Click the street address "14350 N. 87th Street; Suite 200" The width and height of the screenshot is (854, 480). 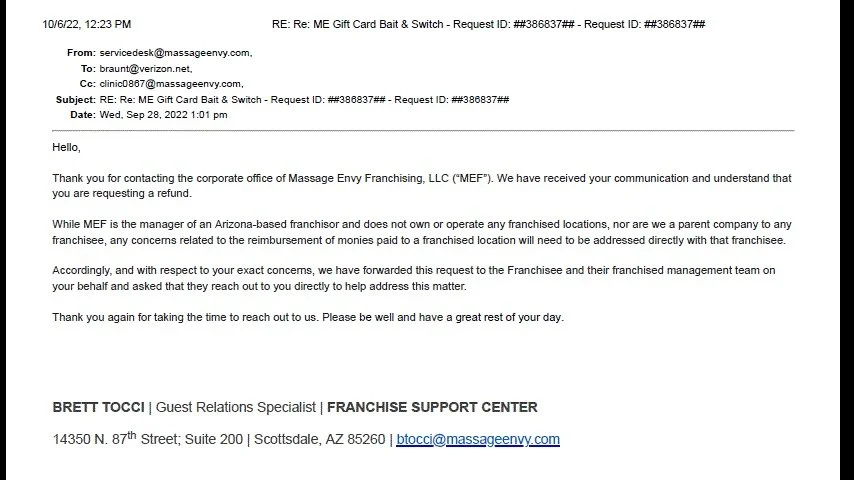pyautogui.click(x=149, y=439)
